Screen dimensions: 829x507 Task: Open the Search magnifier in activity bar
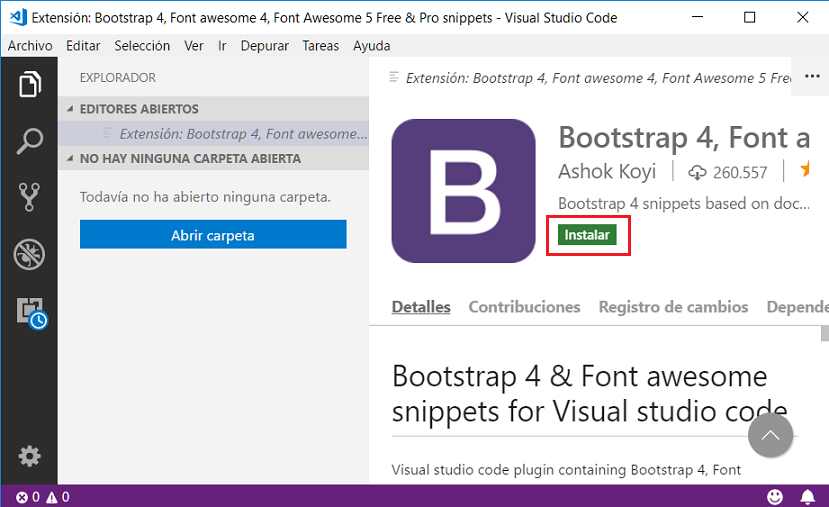[30, 141]
